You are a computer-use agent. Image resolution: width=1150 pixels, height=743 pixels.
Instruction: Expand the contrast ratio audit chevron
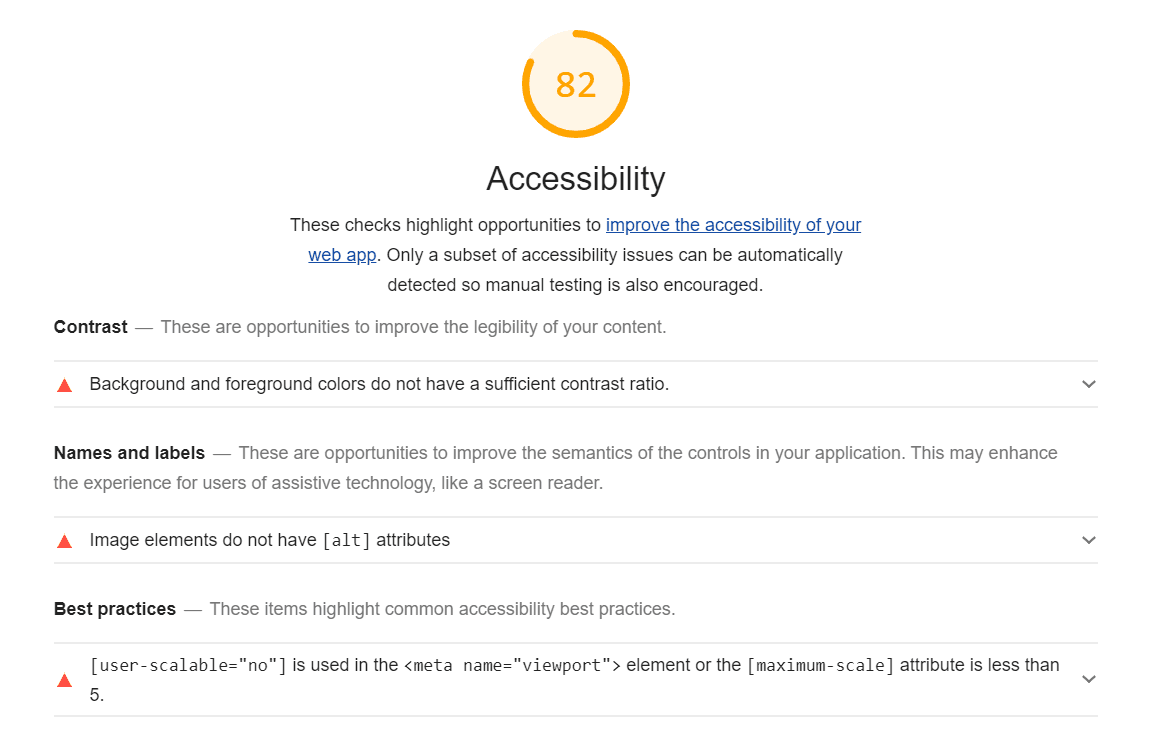tap(1088, 384)
